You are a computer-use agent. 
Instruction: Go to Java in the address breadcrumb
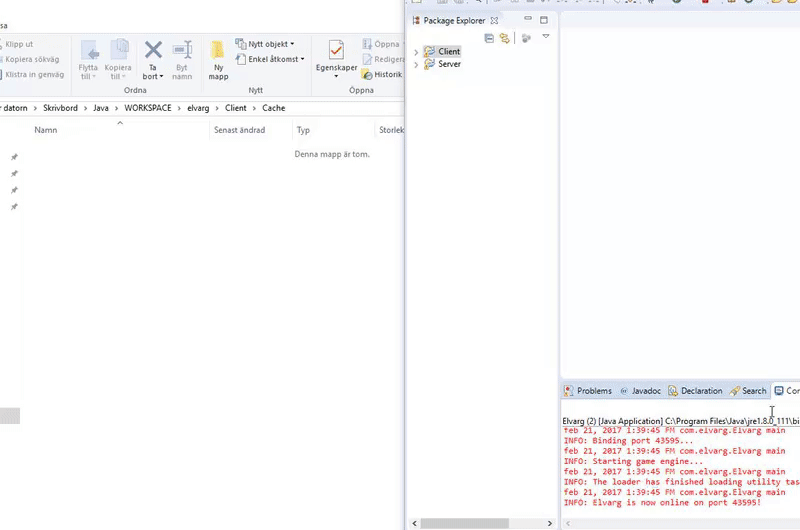tap(101, 108)
